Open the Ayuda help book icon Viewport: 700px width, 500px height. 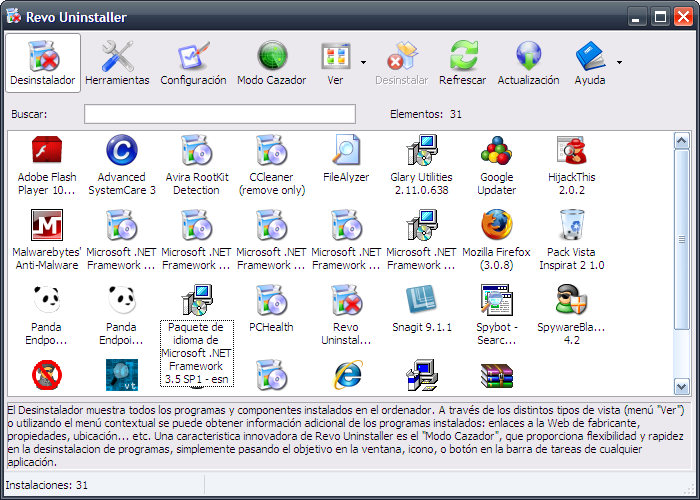click(590, 63)
